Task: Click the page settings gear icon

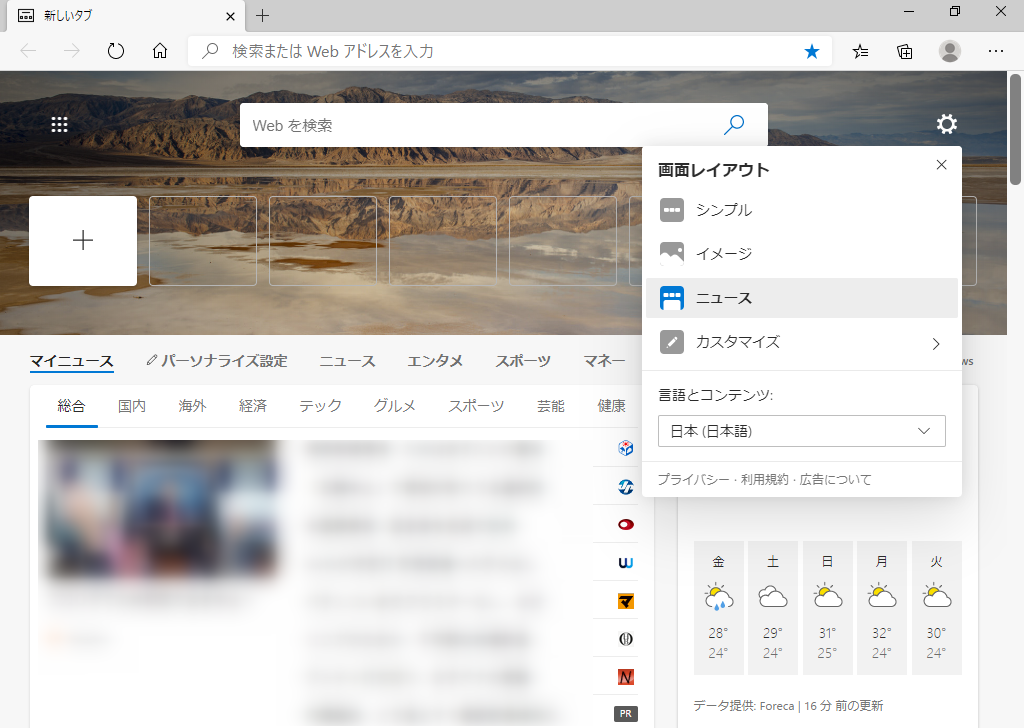Action: pos(946,124)
